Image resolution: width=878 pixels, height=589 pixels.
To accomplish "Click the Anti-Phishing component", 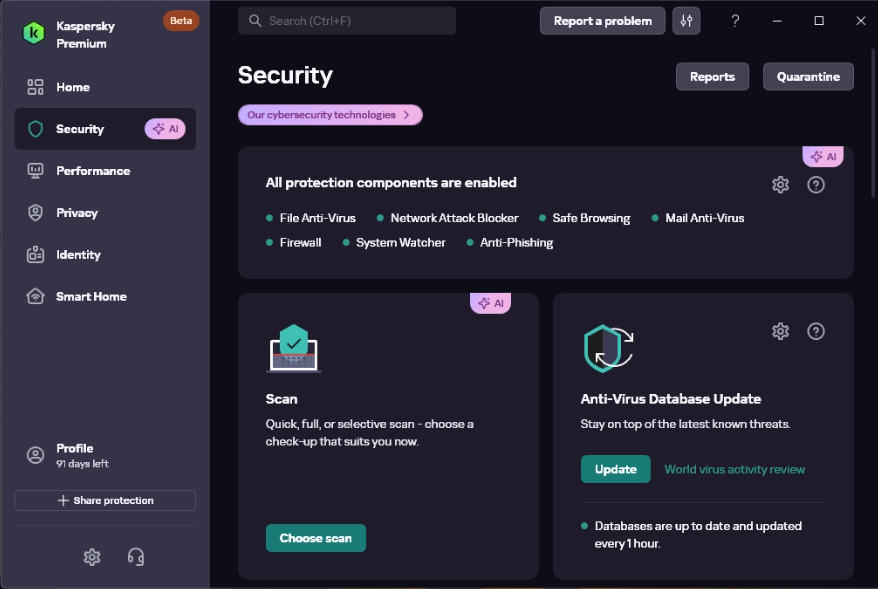I will [510, 242].
